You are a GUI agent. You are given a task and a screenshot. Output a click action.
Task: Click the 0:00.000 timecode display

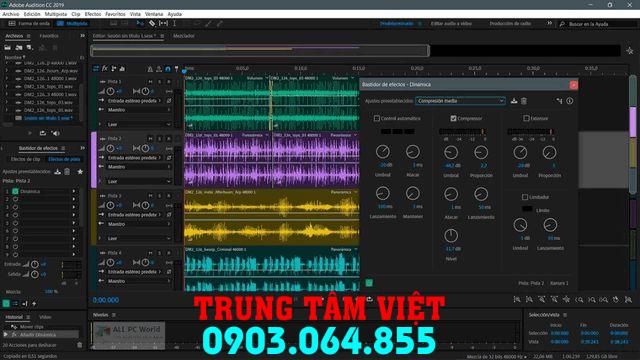pos(106,300)
